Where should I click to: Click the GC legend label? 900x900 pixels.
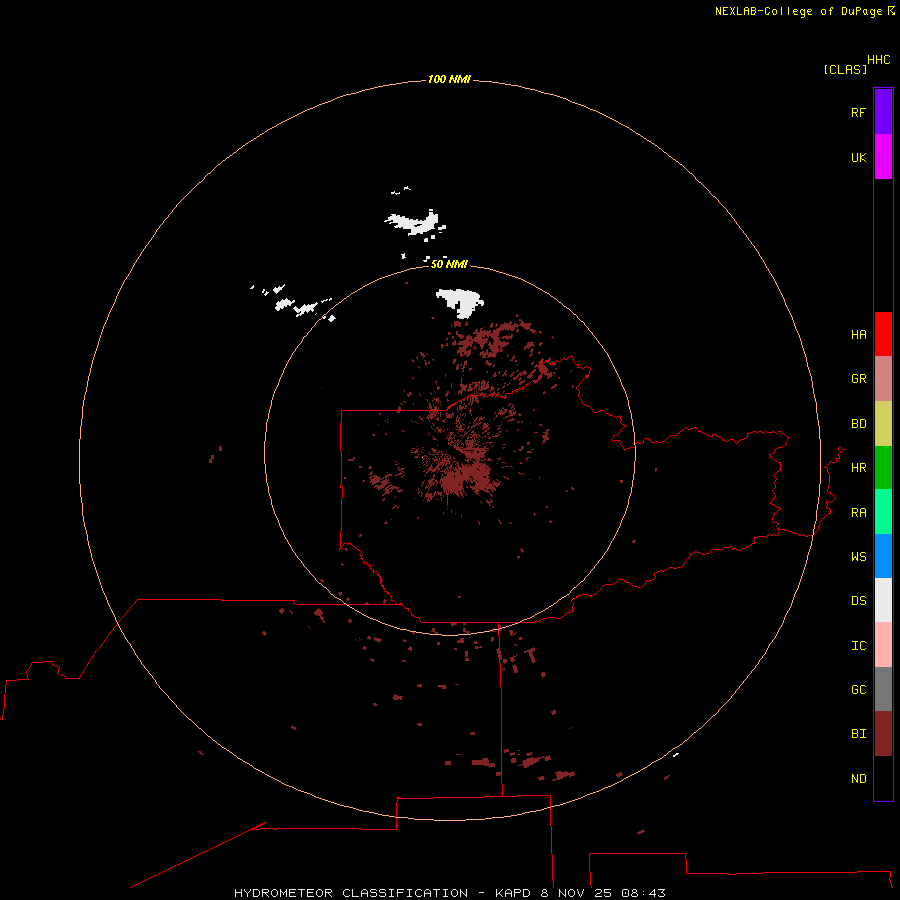(x=858, y=689)
